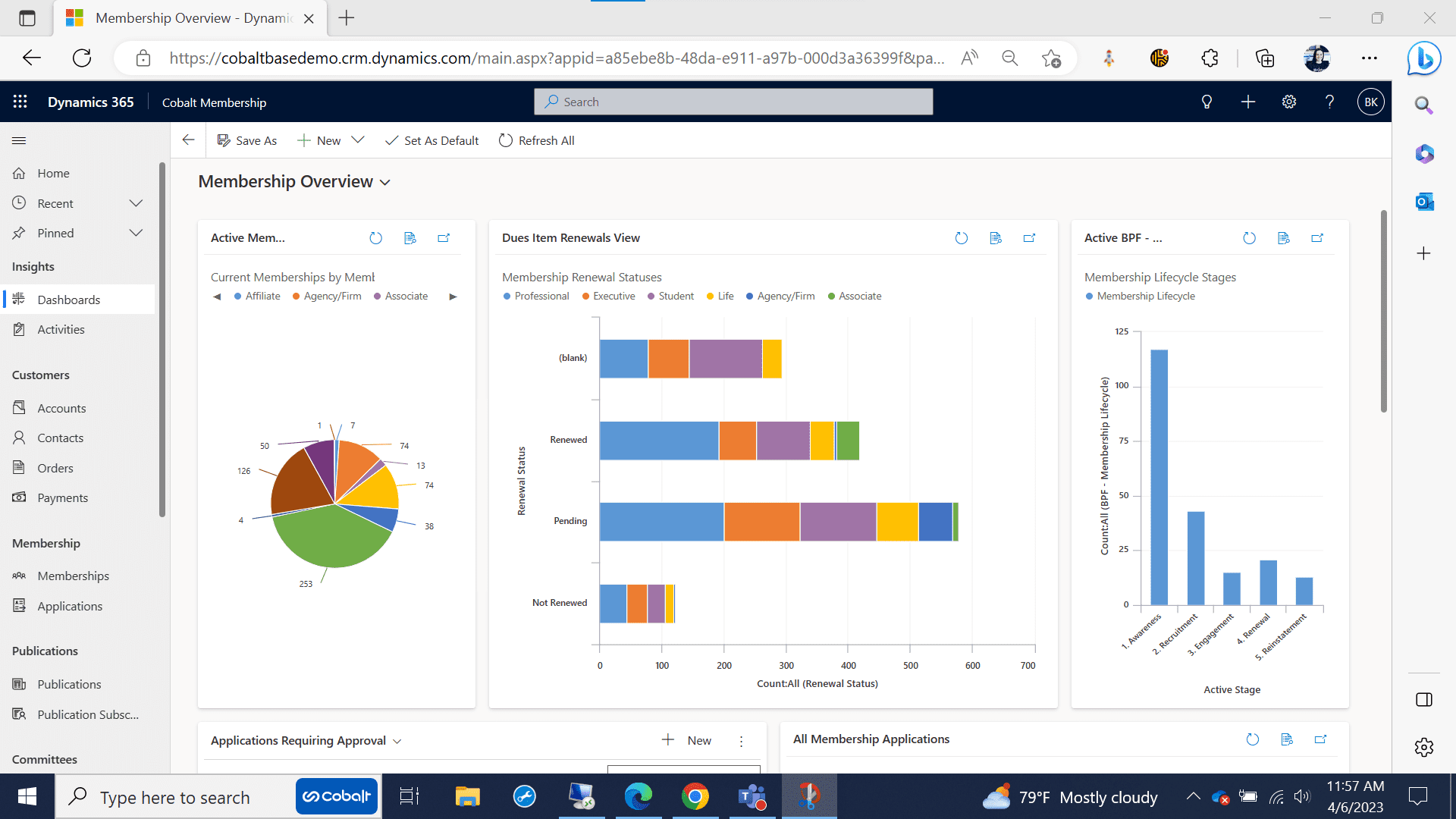The height and width of the screenshot is (819, 1456).
Task: Open quick create with the plus icon
Action: [x=1248, y=101]
